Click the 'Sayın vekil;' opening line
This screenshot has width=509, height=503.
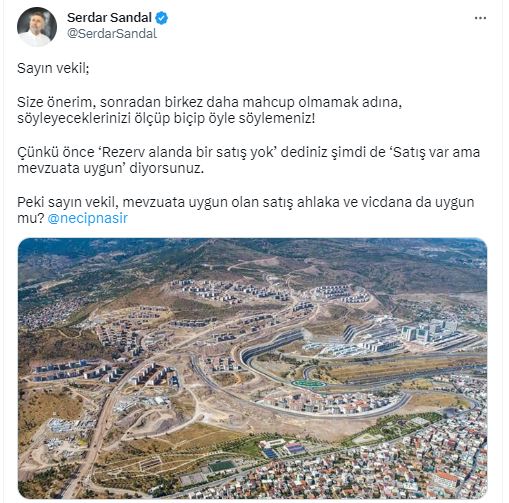(53, 68)
